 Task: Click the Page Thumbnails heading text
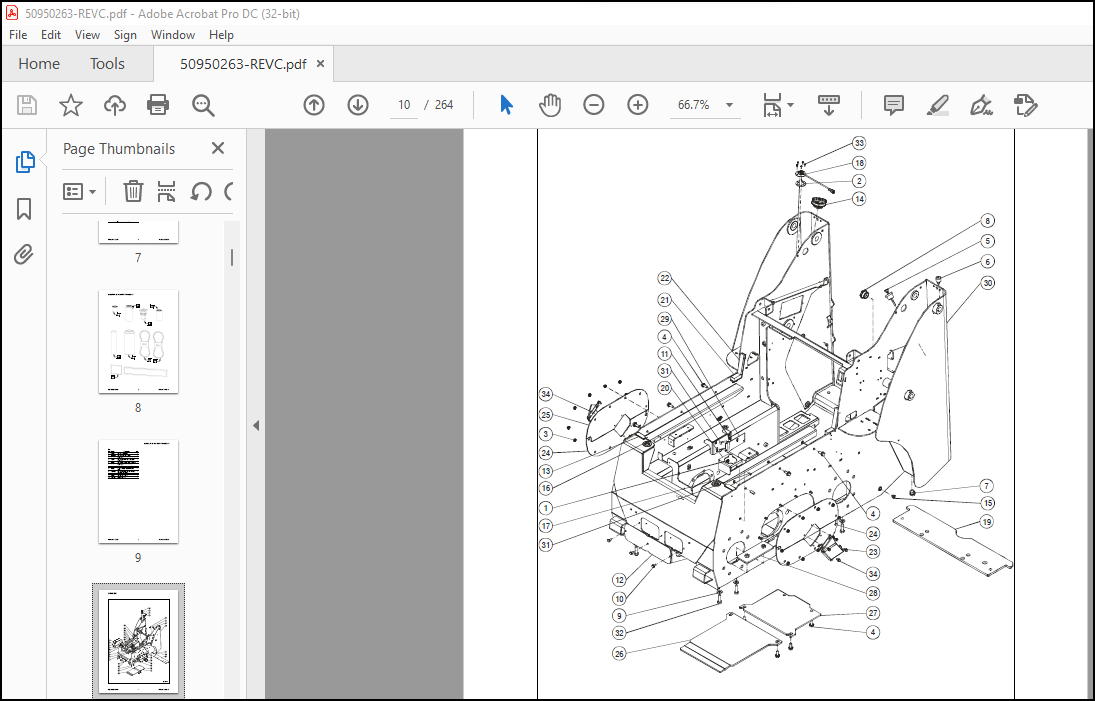click(x=119, y=149)
